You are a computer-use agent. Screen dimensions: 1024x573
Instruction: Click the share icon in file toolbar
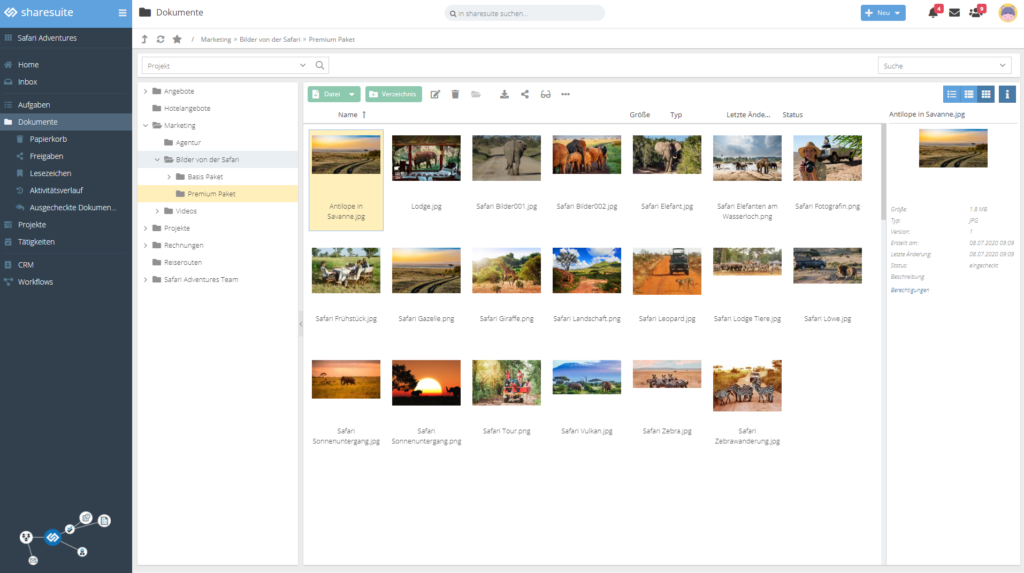coord(525,94)
